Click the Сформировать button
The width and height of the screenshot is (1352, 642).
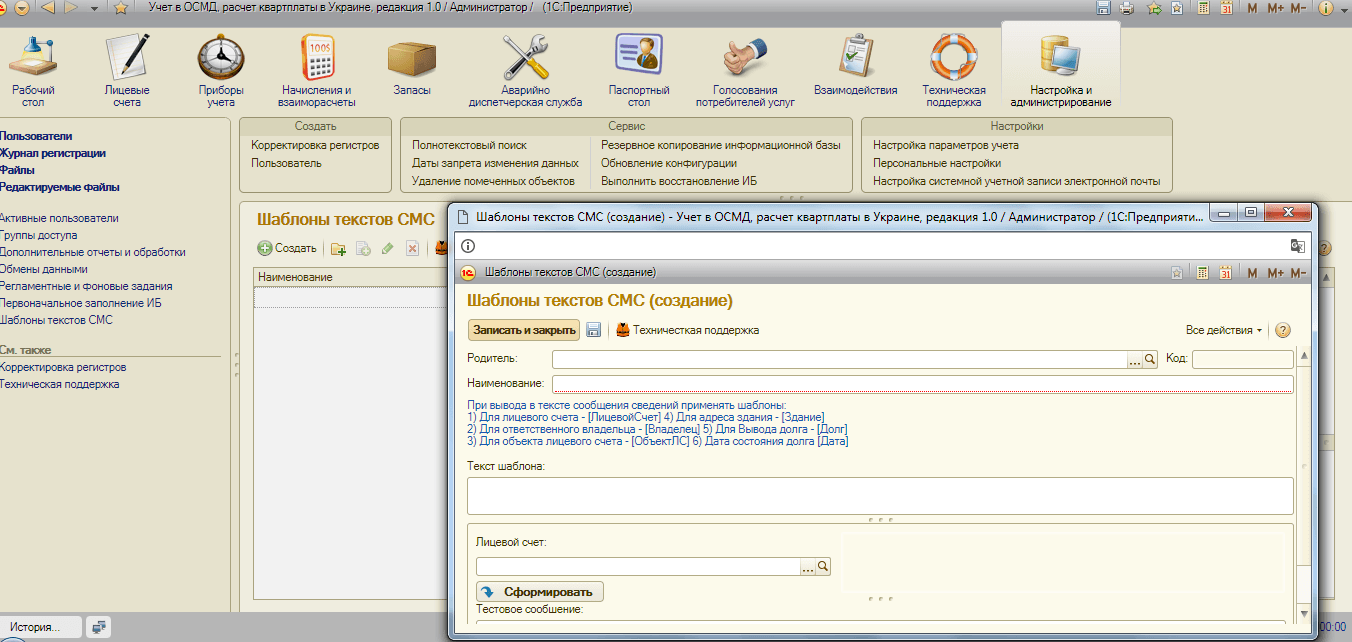click(540, 591)
